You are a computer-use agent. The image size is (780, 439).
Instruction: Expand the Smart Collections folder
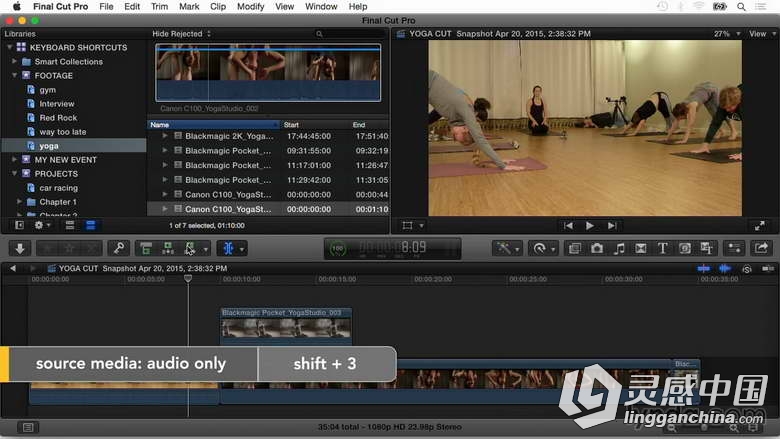14,61
